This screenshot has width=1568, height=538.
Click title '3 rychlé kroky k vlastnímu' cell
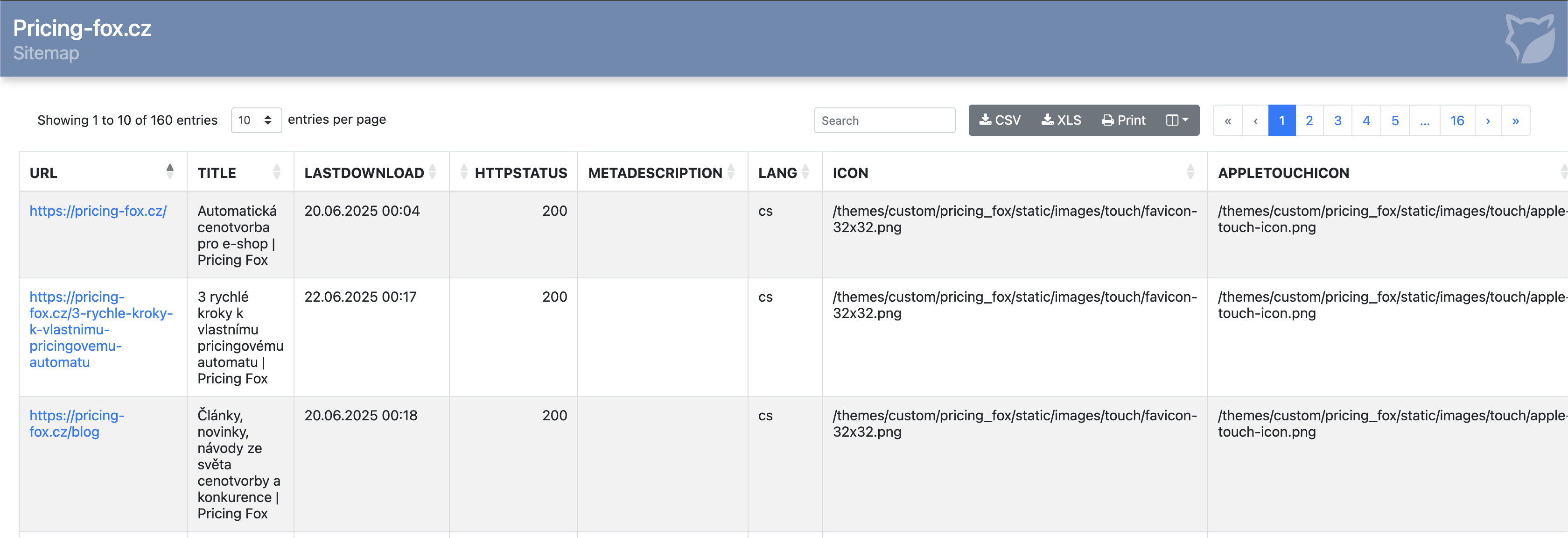(x=240, y=338)
